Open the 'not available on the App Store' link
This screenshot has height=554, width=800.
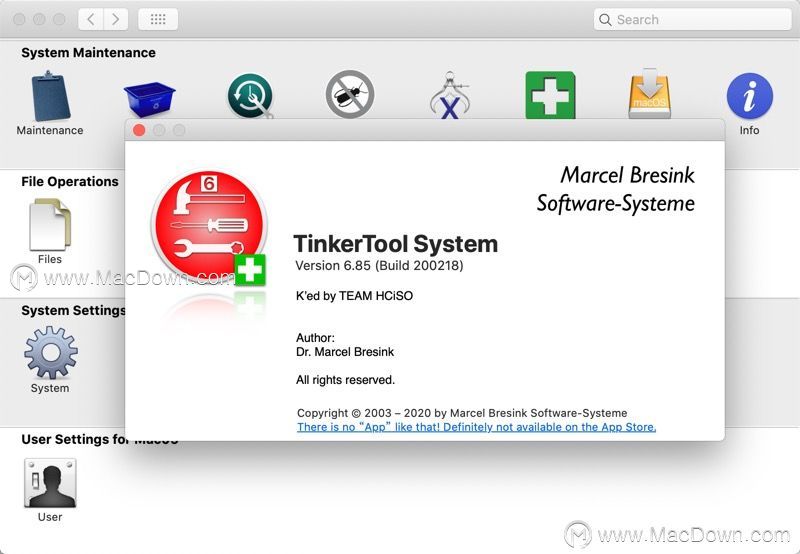[477, 427]
